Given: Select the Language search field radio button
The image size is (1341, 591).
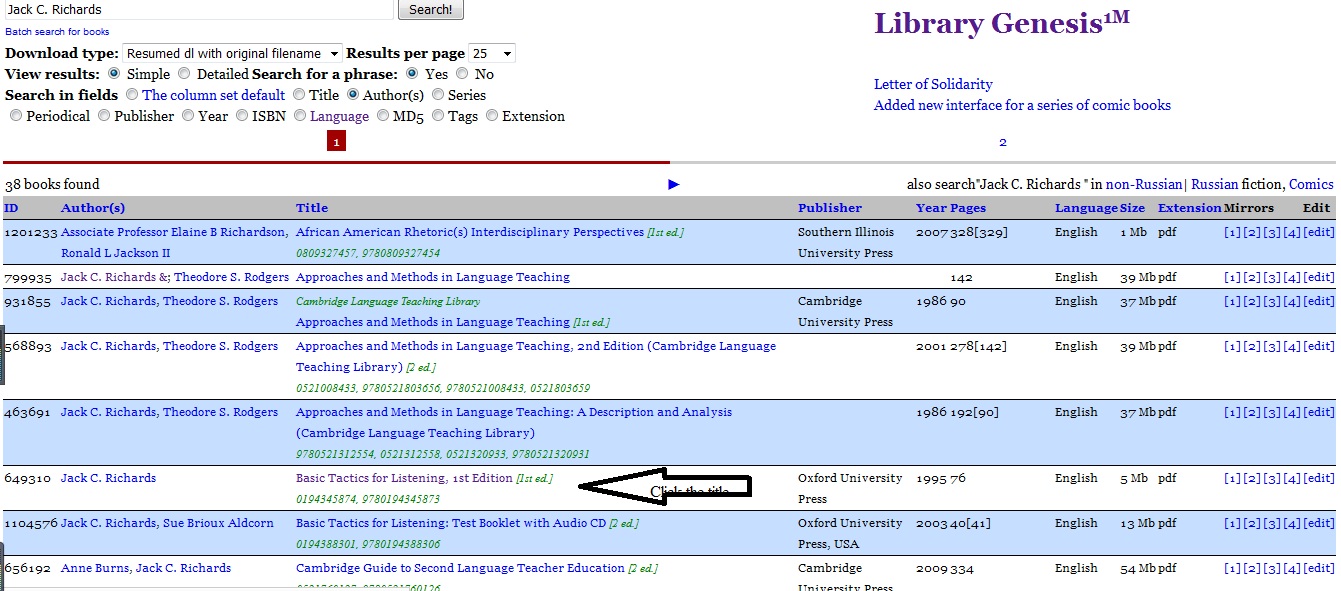Looking at the screenshot, I should tap(300, 116).
